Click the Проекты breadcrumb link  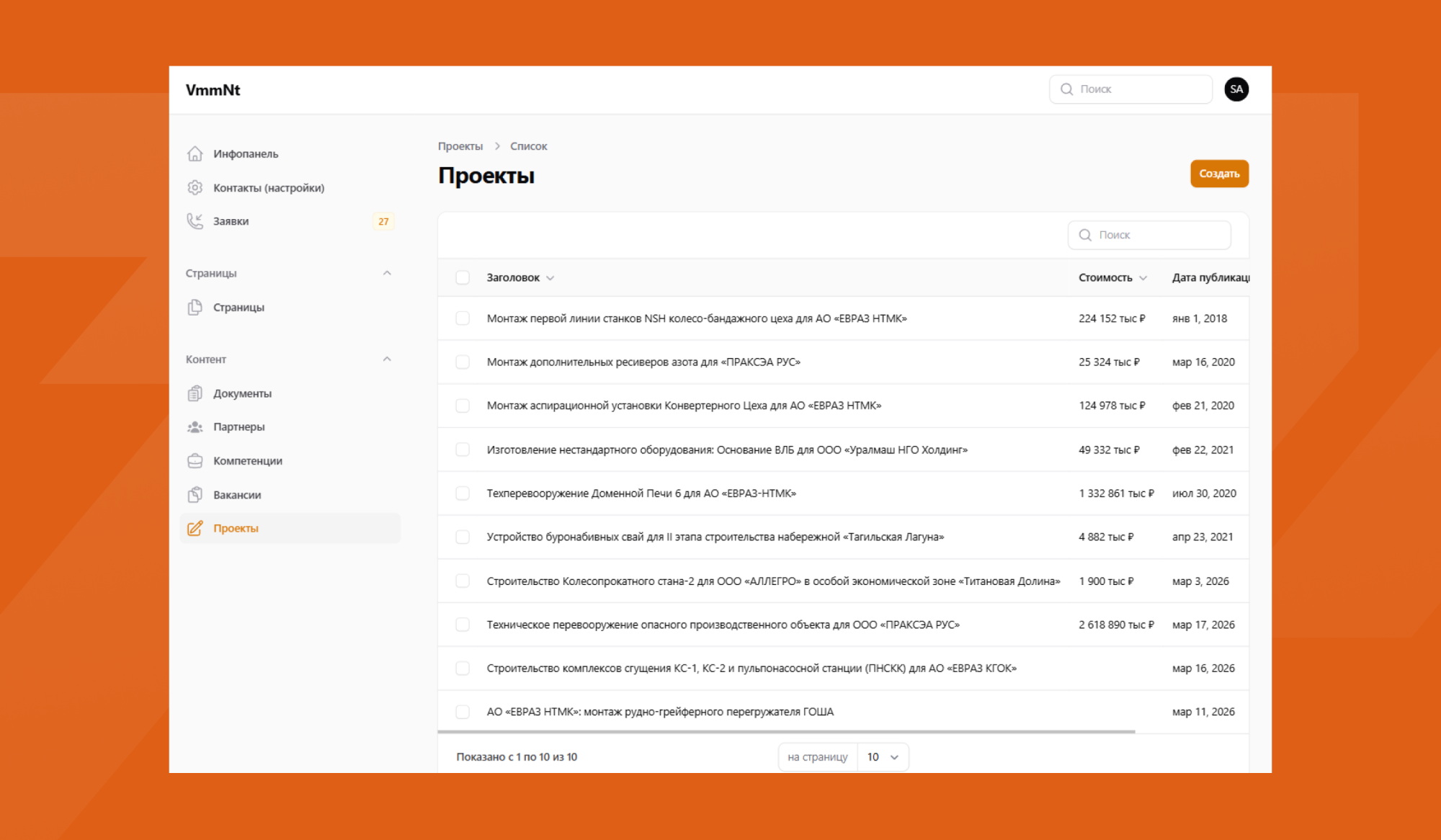click(x=460, y=146)
